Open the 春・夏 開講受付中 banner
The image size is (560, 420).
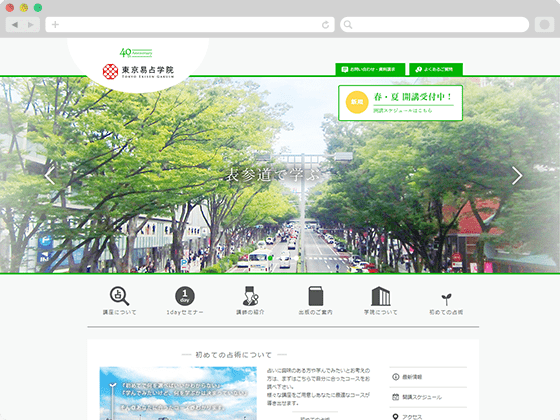[400, 103]
